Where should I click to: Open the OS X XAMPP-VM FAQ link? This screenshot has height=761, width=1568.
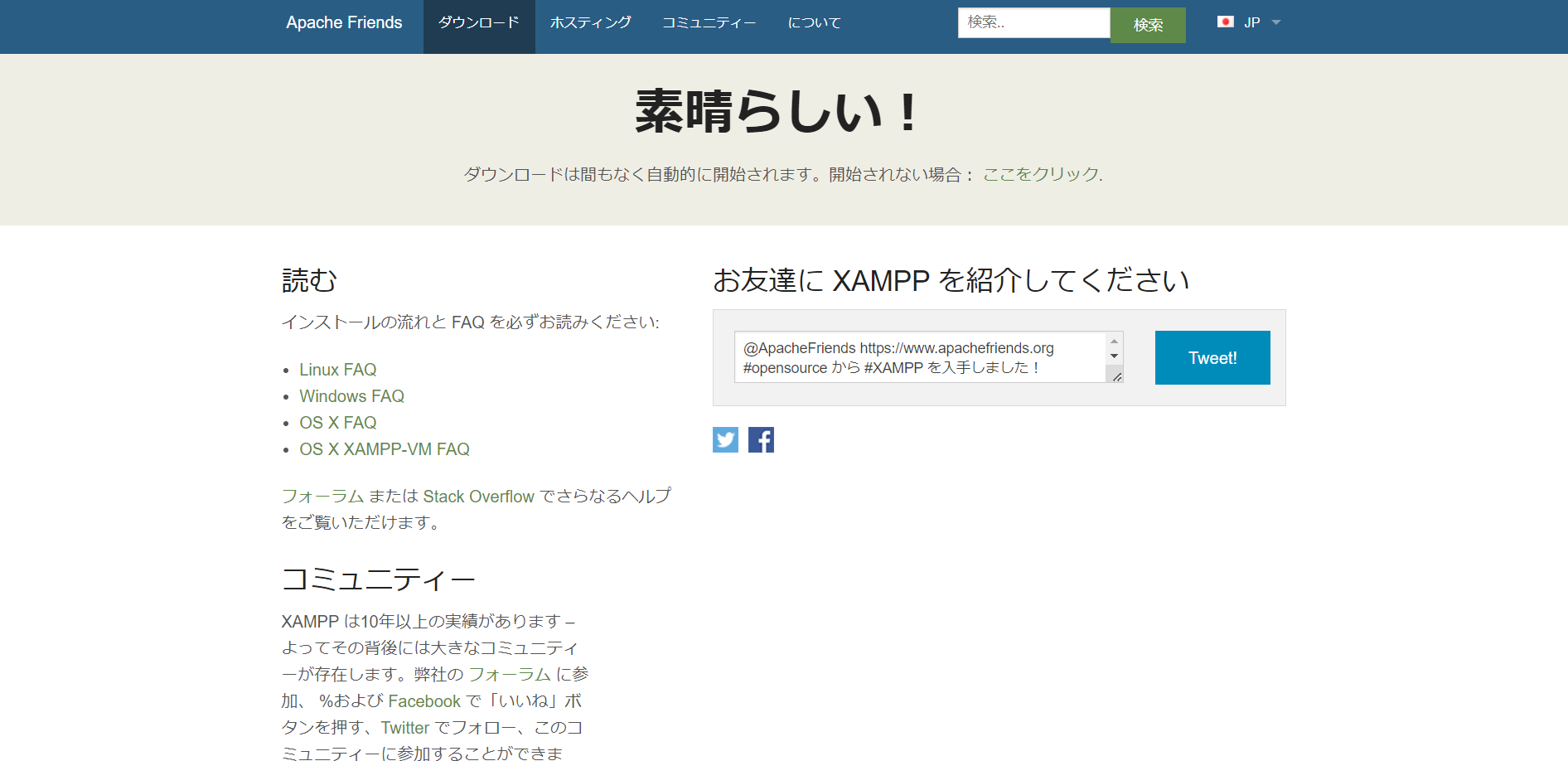point(385,449)
